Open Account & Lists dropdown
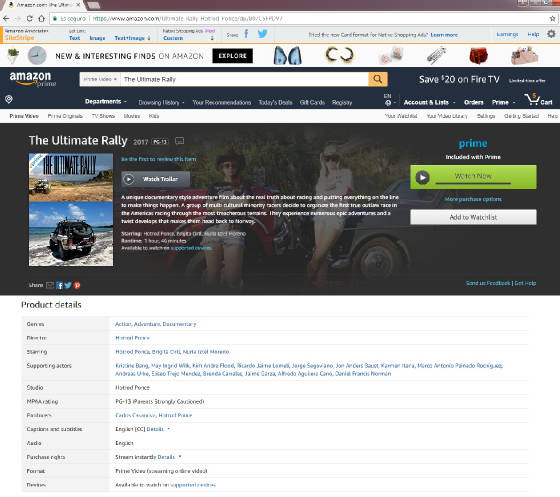Viewport: 560px width, 497px height. tap(429, 102)
